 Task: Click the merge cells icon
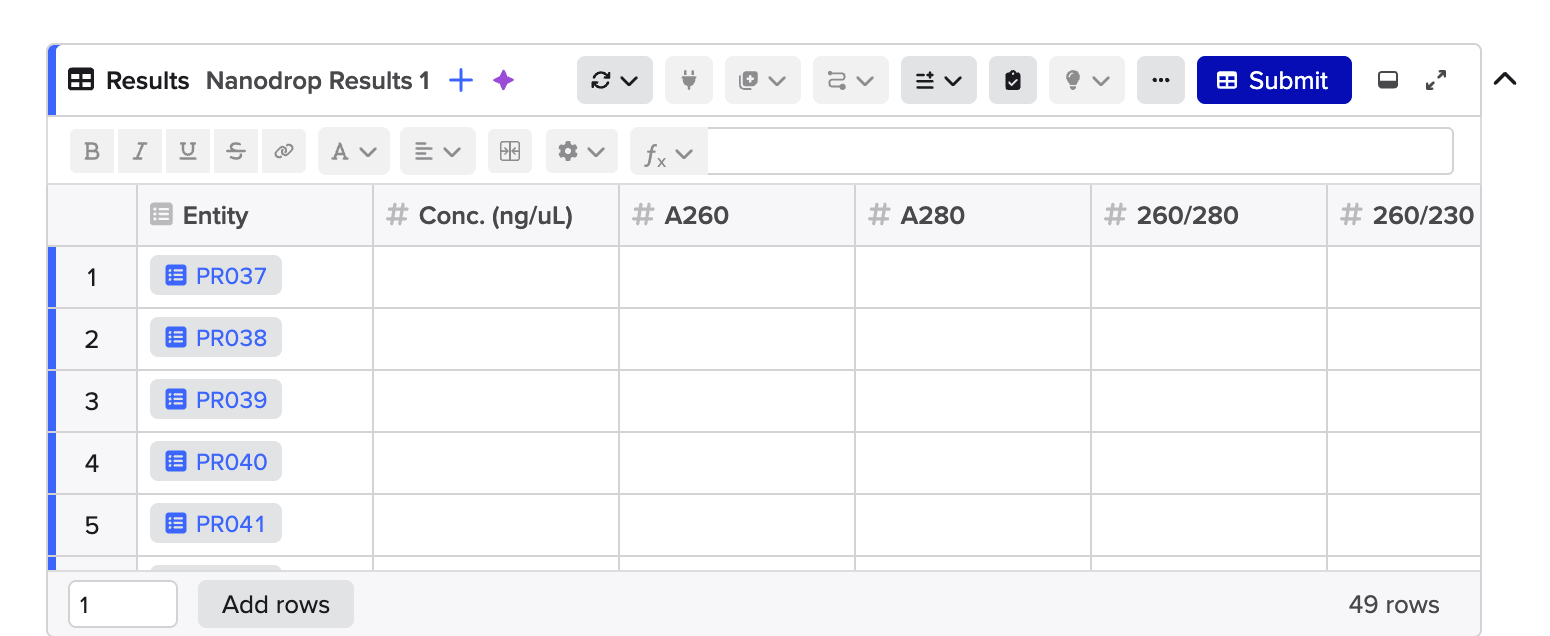coord(510,150)
